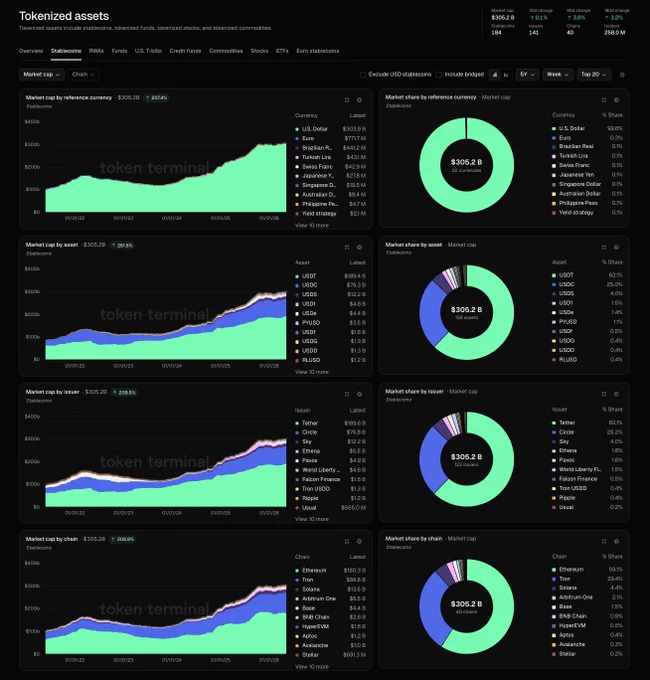Select Swiss Franc in Market cap by reference currency legend
This screenshot has width=650, height=680.
(x=330, y=167)
